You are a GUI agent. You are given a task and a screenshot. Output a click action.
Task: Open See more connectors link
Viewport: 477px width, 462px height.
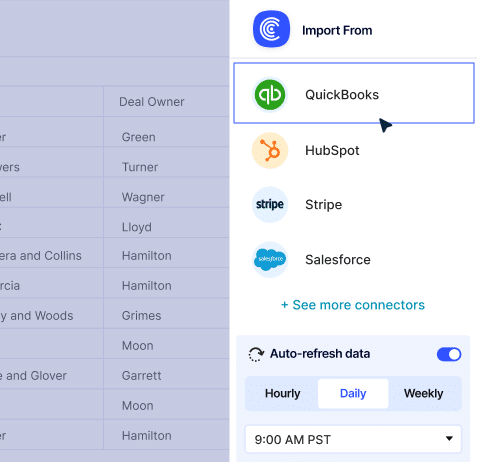353,305
